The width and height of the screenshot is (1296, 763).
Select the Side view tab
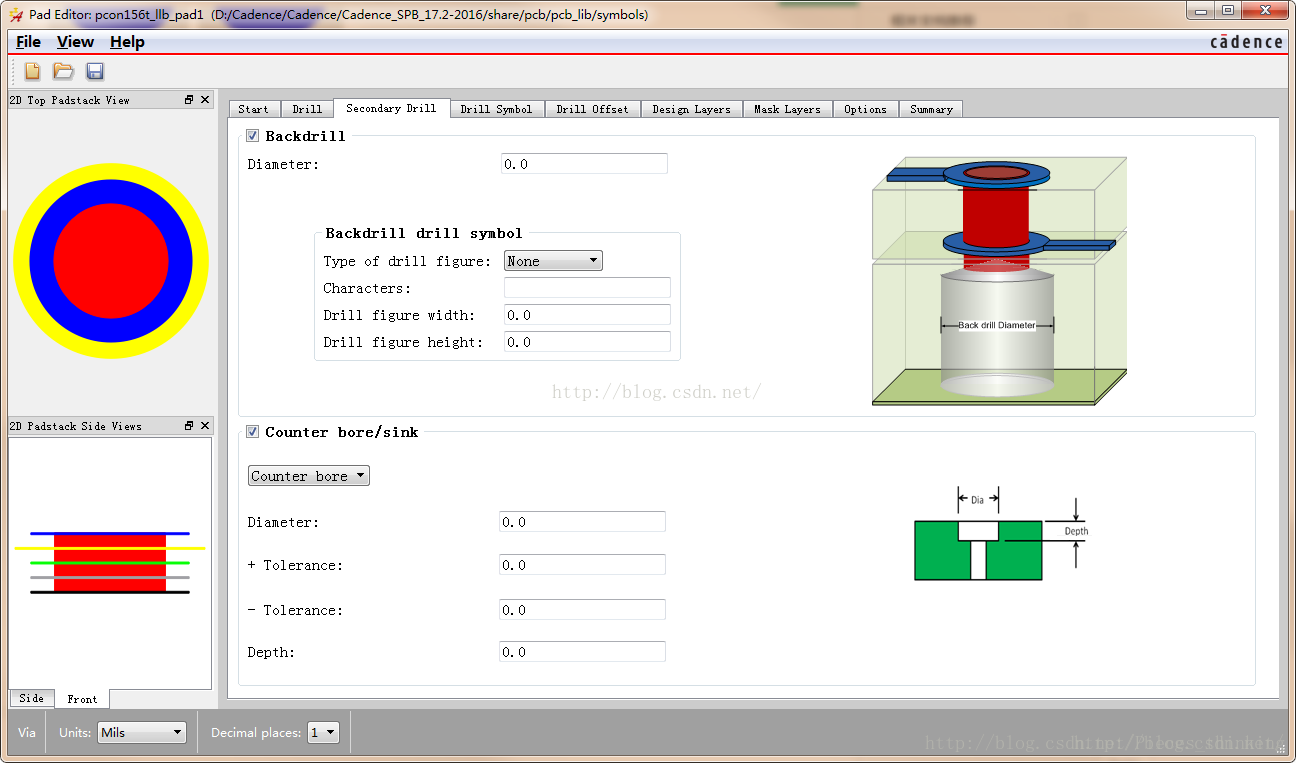coord(31,698)
